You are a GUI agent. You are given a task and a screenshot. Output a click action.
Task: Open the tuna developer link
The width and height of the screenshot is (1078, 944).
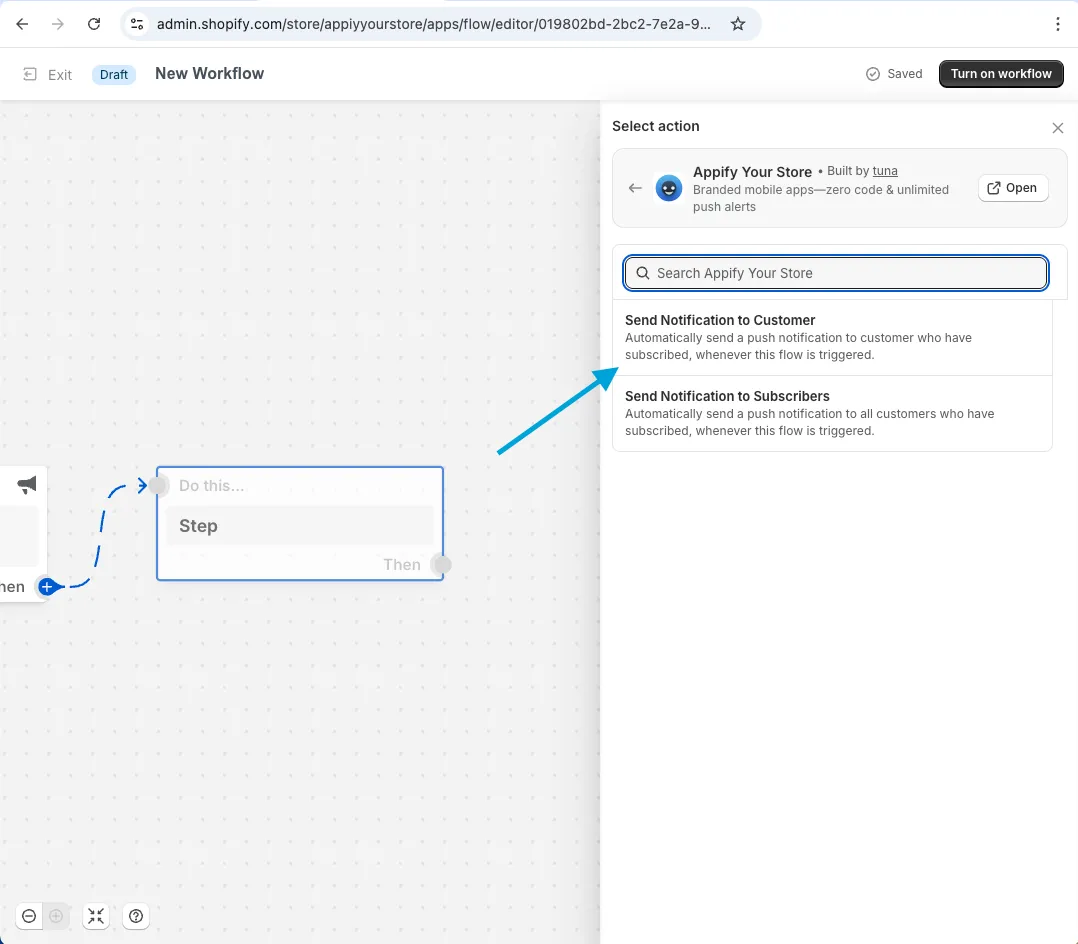pos(885,171)
